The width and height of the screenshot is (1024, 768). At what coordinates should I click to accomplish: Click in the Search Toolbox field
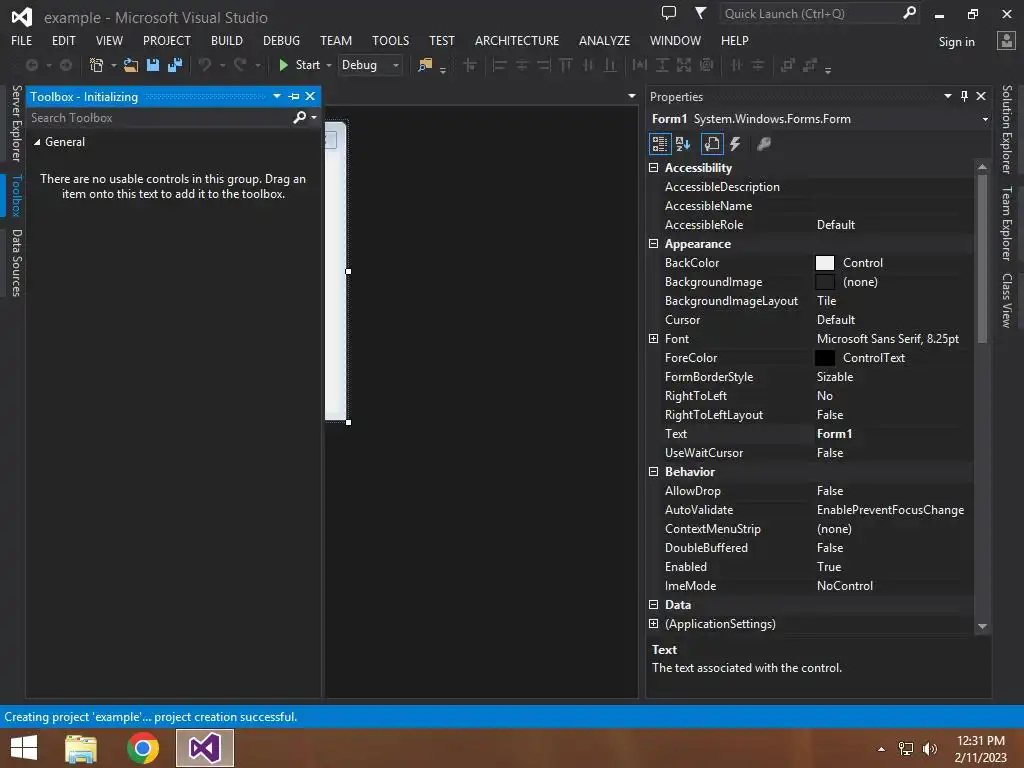160,118
